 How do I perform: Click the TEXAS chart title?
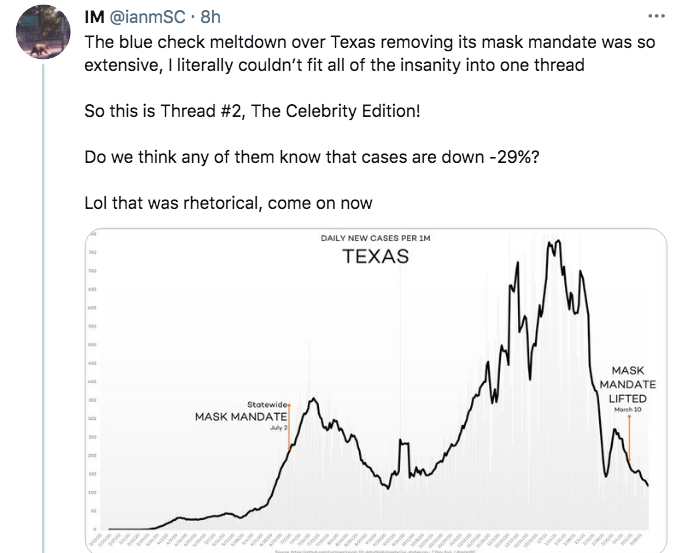click(x=375, y=257)
